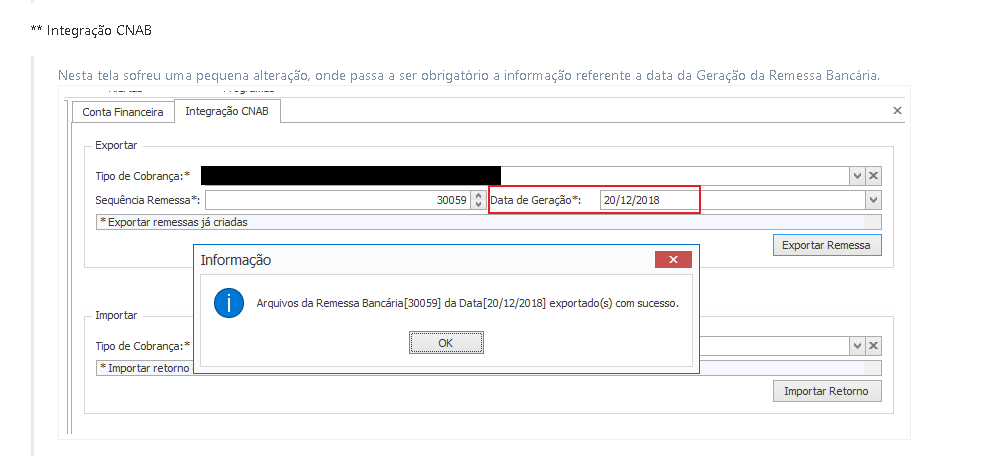Click the exported successfully message text

tap(467, 303)
